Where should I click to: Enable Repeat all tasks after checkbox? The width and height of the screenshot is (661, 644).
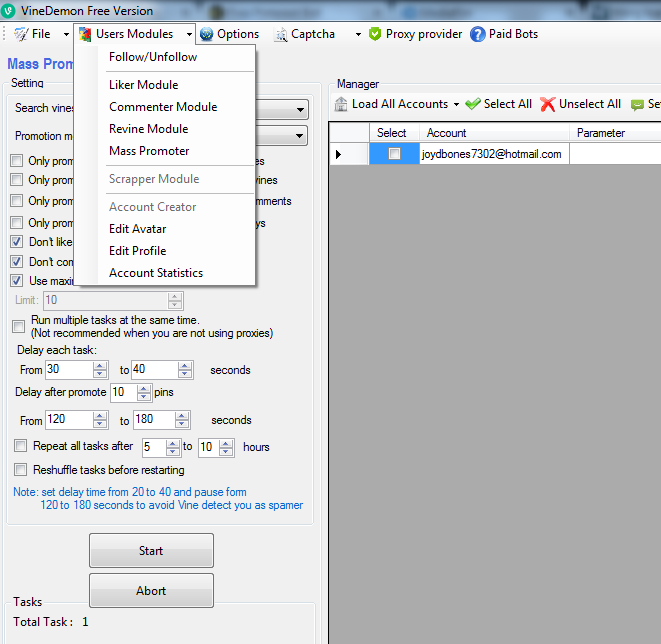pyautogui.click(x=20, y=445)
